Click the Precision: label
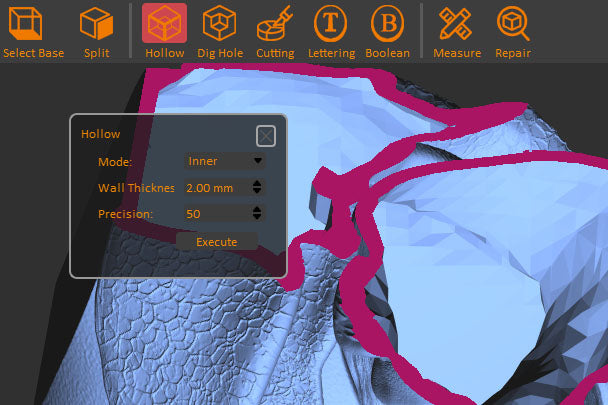 [x=125, y=214]
